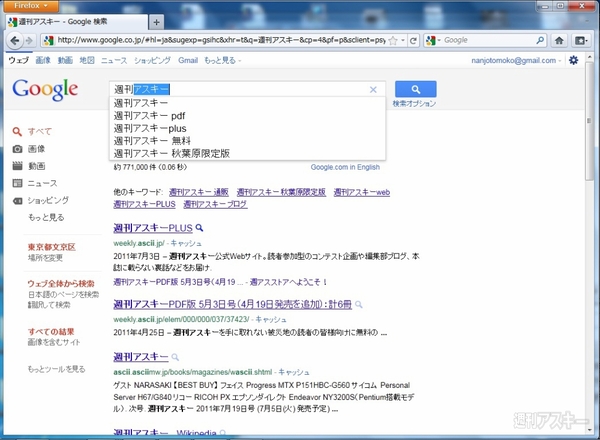The width and height of the screenshot is (600, 440).
Task: Open 動画 in Google top navigation
Action: click(x=65, y=60)
